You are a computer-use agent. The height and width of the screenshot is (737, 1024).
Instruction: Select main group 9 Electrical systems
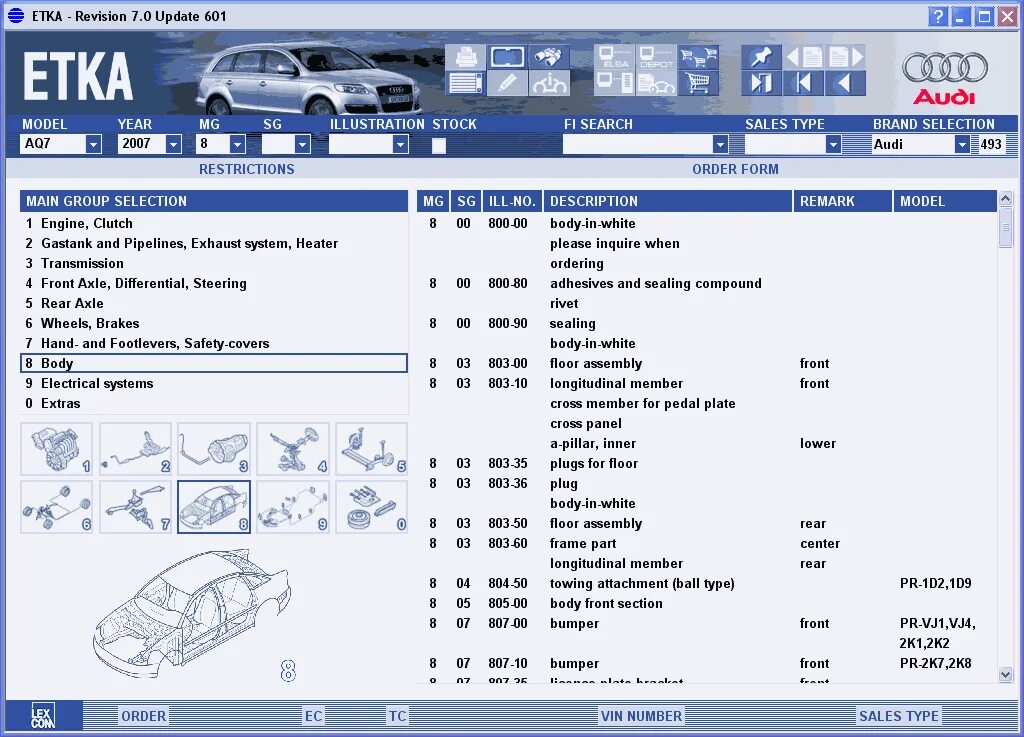click(214, 383)
